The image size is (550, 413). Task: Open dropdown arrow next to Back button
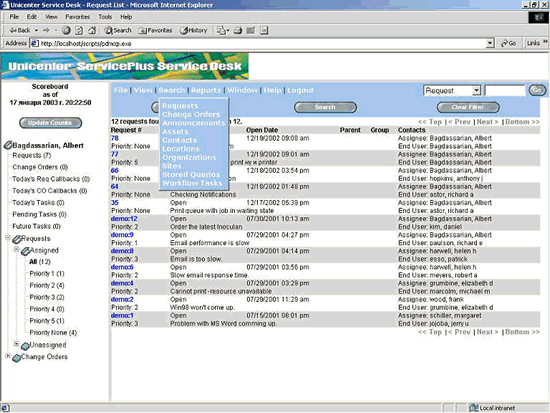36,31
